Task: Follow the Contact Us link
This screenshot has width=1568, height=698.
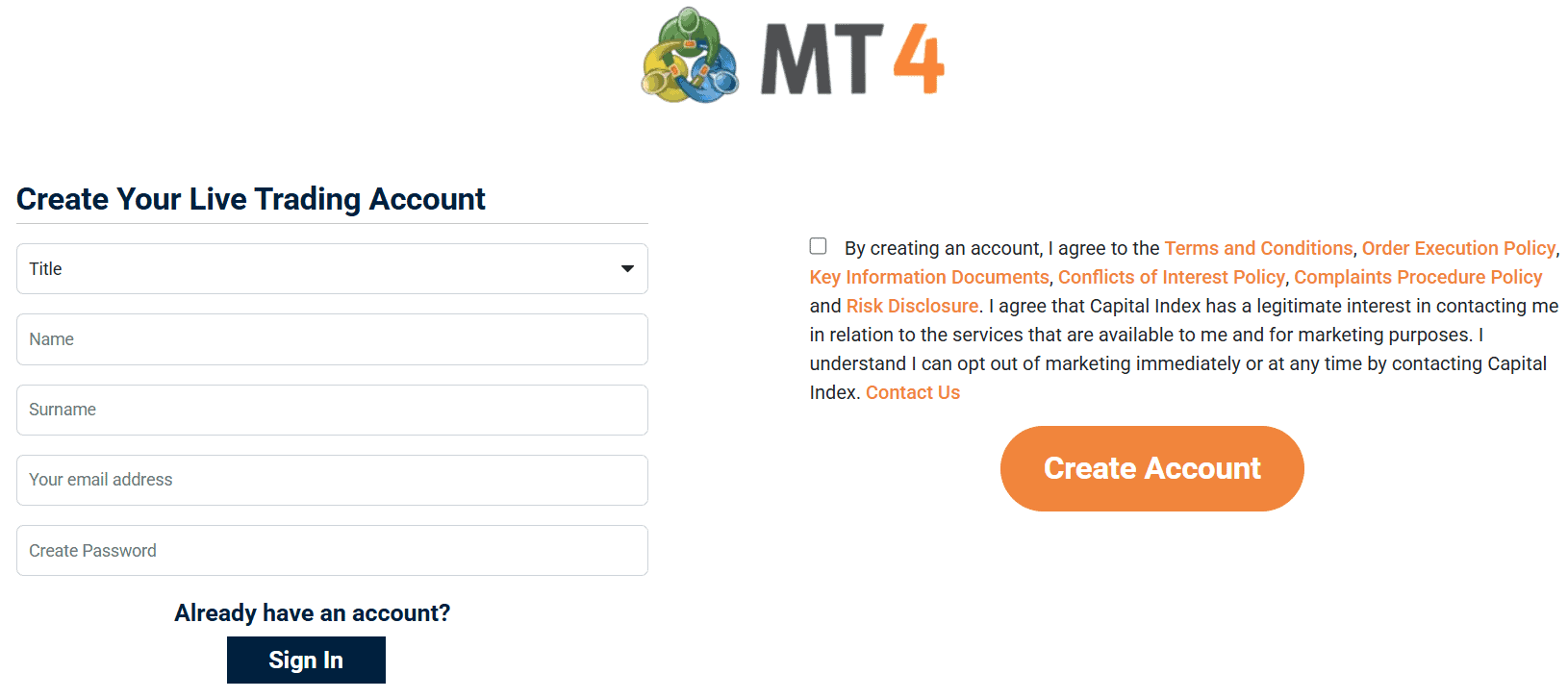Action: 913,392
